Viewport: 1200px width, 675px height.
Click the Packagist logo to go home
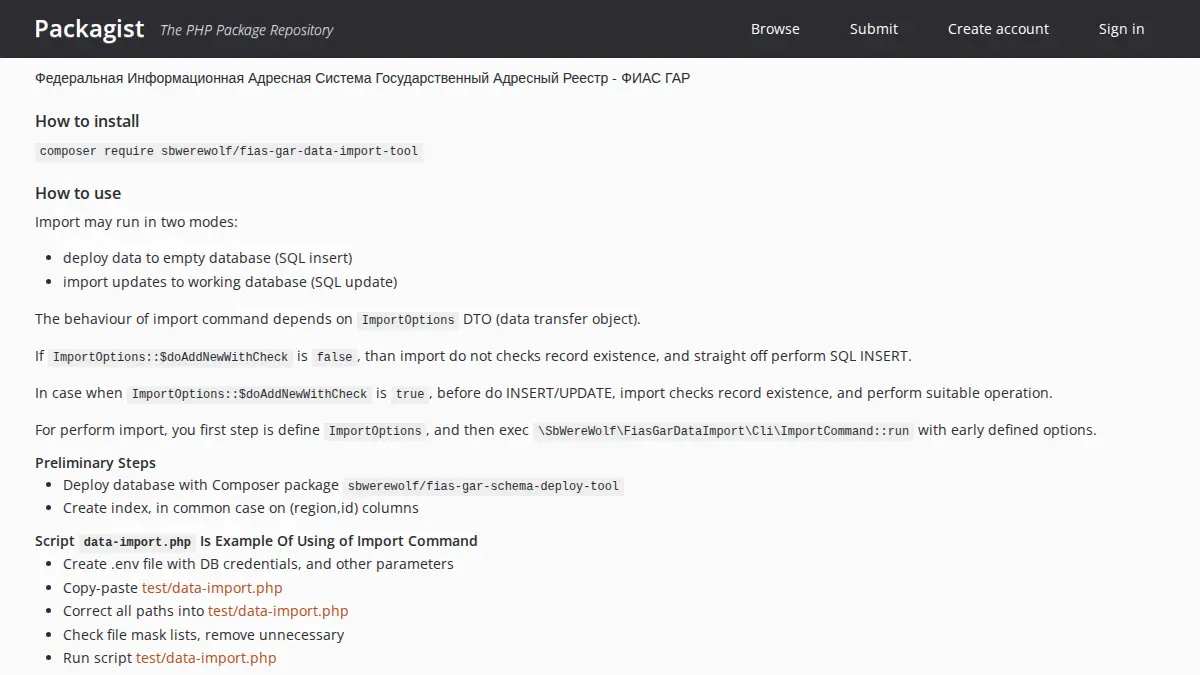(x=89, y=28)
